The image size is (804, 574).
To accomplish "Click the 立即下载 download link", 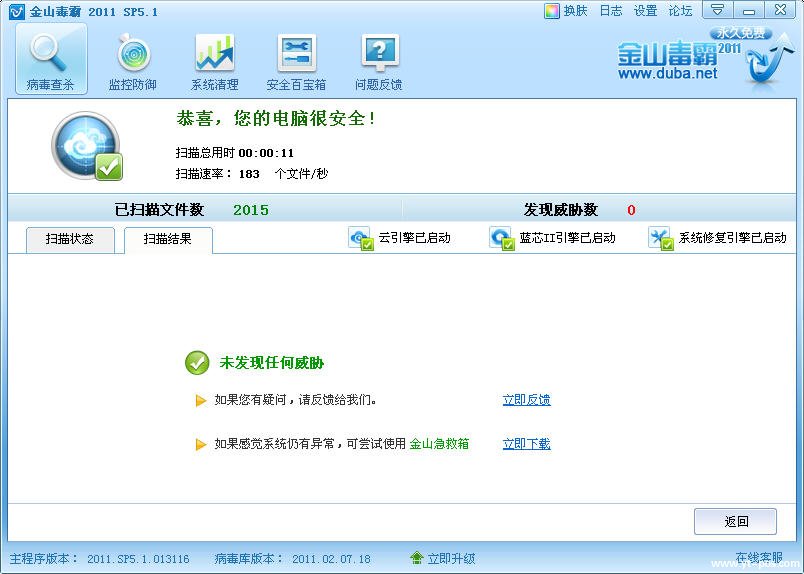I will tap(526, 444).
